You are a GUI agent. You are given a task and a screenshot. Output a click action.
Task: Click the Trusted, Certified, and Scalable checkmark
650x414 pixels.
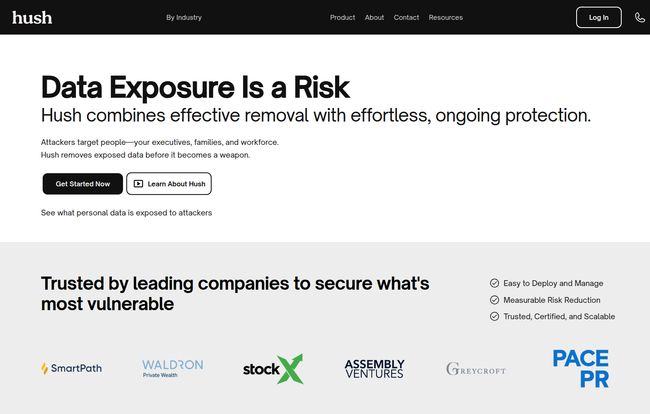494,316
